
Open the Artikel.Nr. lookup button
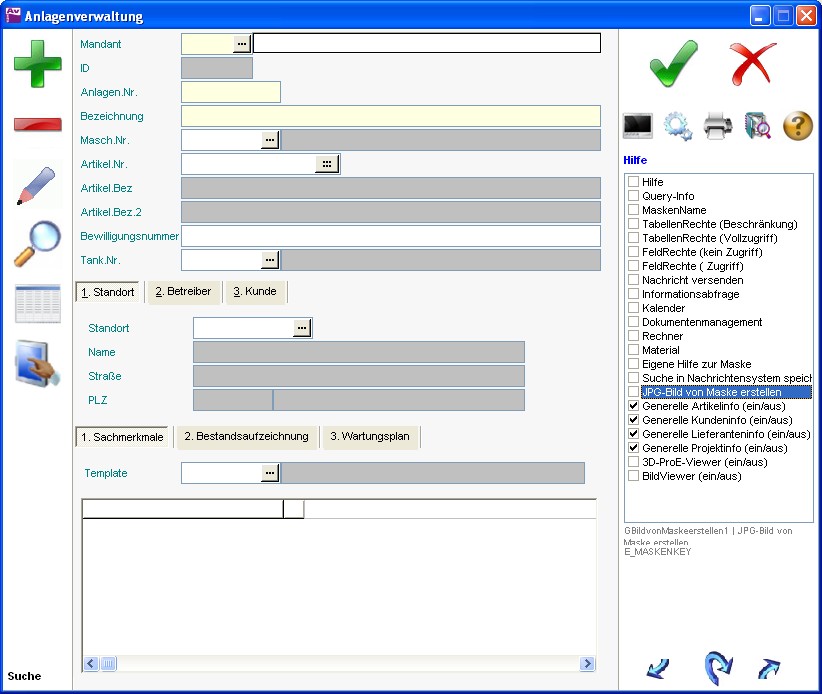click(x=327, y=164)
